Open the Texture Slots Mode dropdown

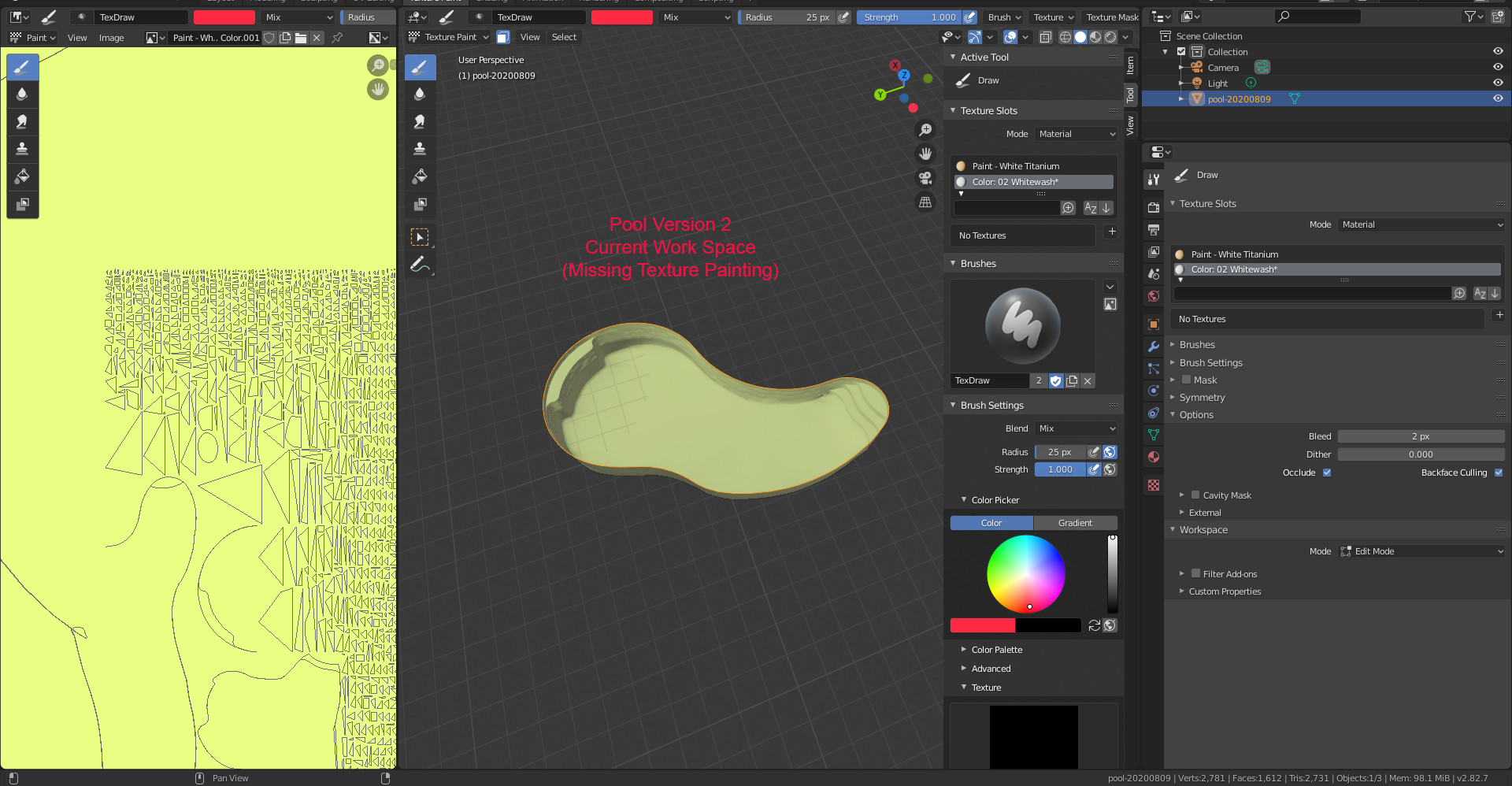coord(1077,134)
